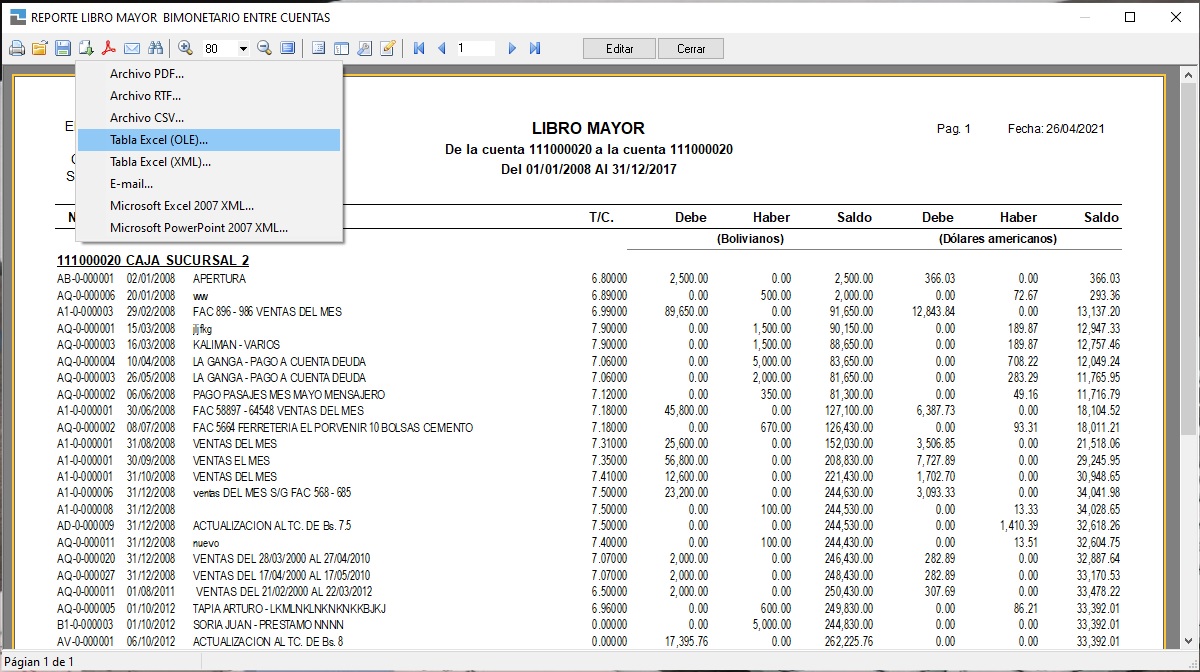Click the (Bolivianos) currency label

(750, 239)
